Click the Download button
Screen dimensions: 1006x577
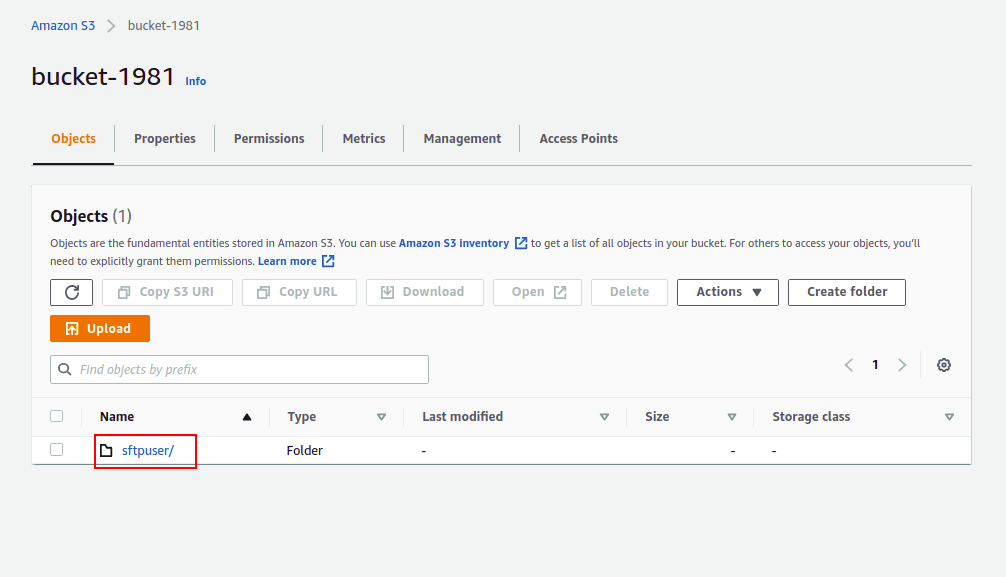click(425, 292)
